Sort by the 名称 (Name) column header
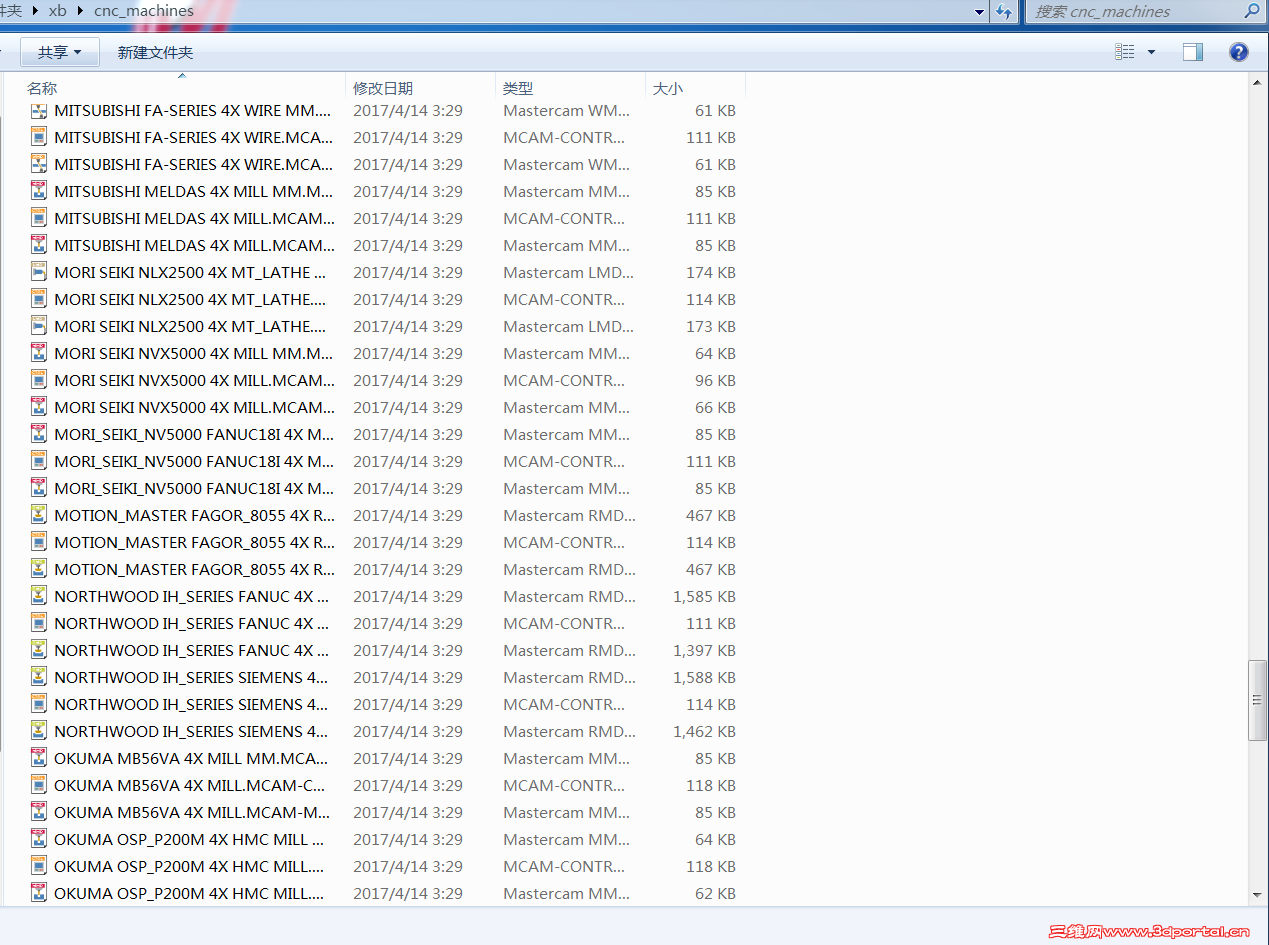1269x945 pixels. tap(42, 88)
